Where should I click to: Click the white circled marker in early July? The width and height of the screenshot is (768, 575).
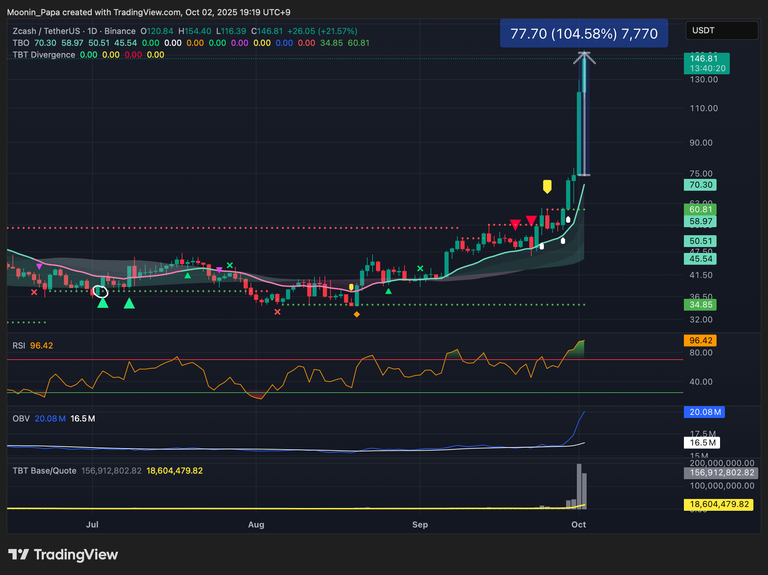pos(100,291)
